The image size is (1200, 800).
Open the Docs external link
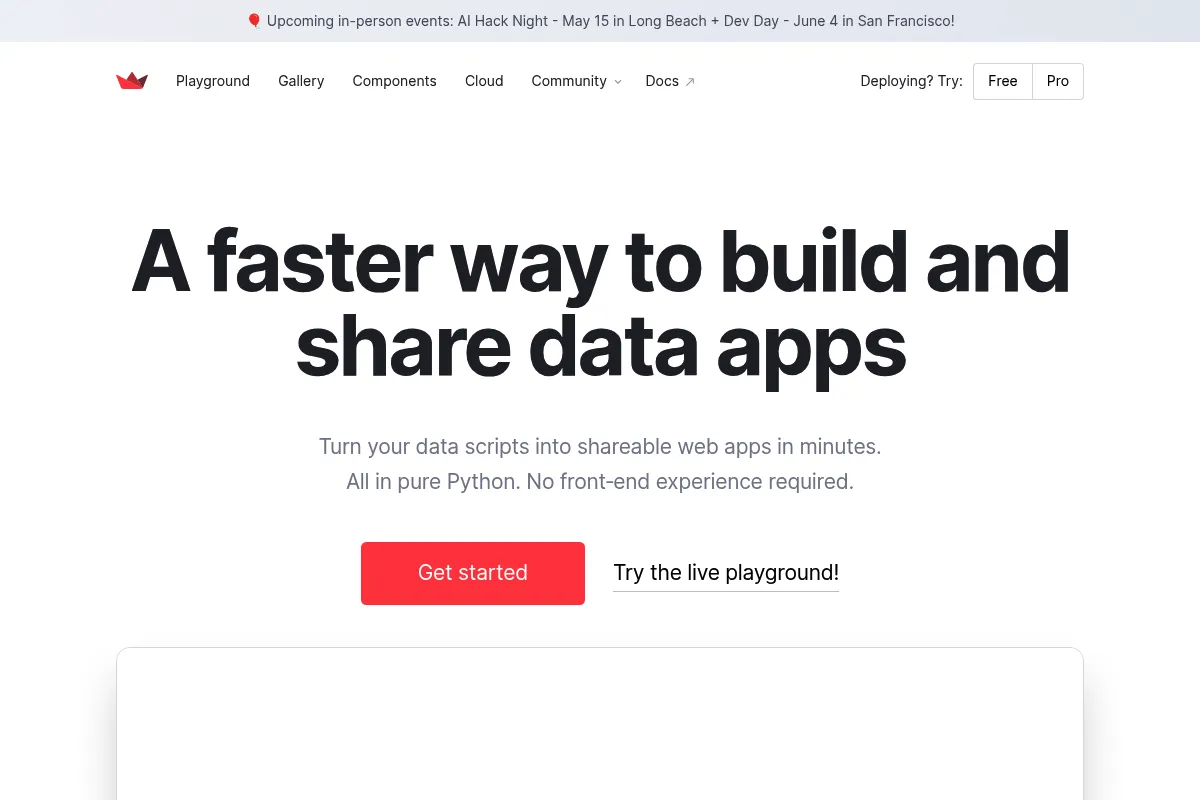coord(670,81)
